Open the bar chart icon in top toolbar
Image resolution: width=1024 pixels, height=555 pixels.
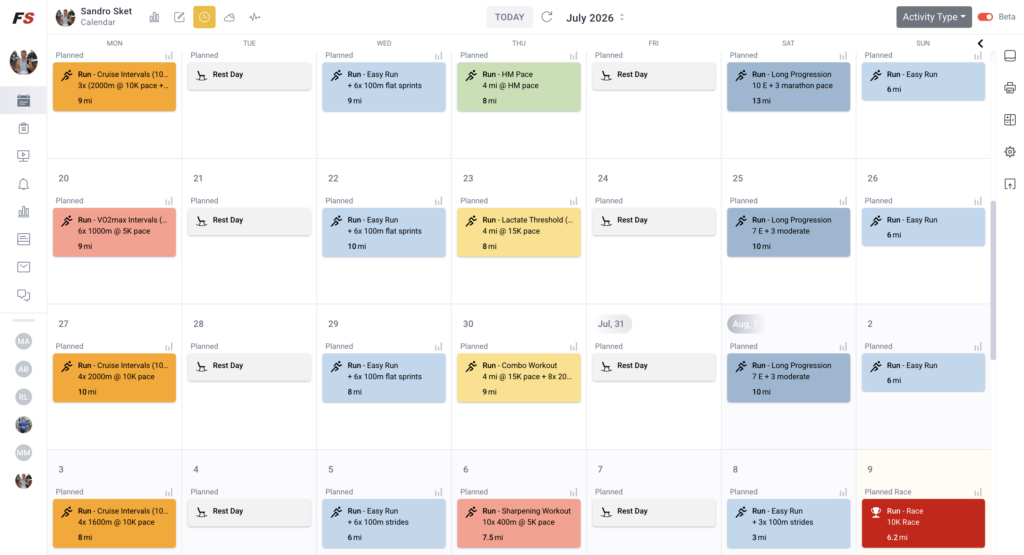(154, 18)
